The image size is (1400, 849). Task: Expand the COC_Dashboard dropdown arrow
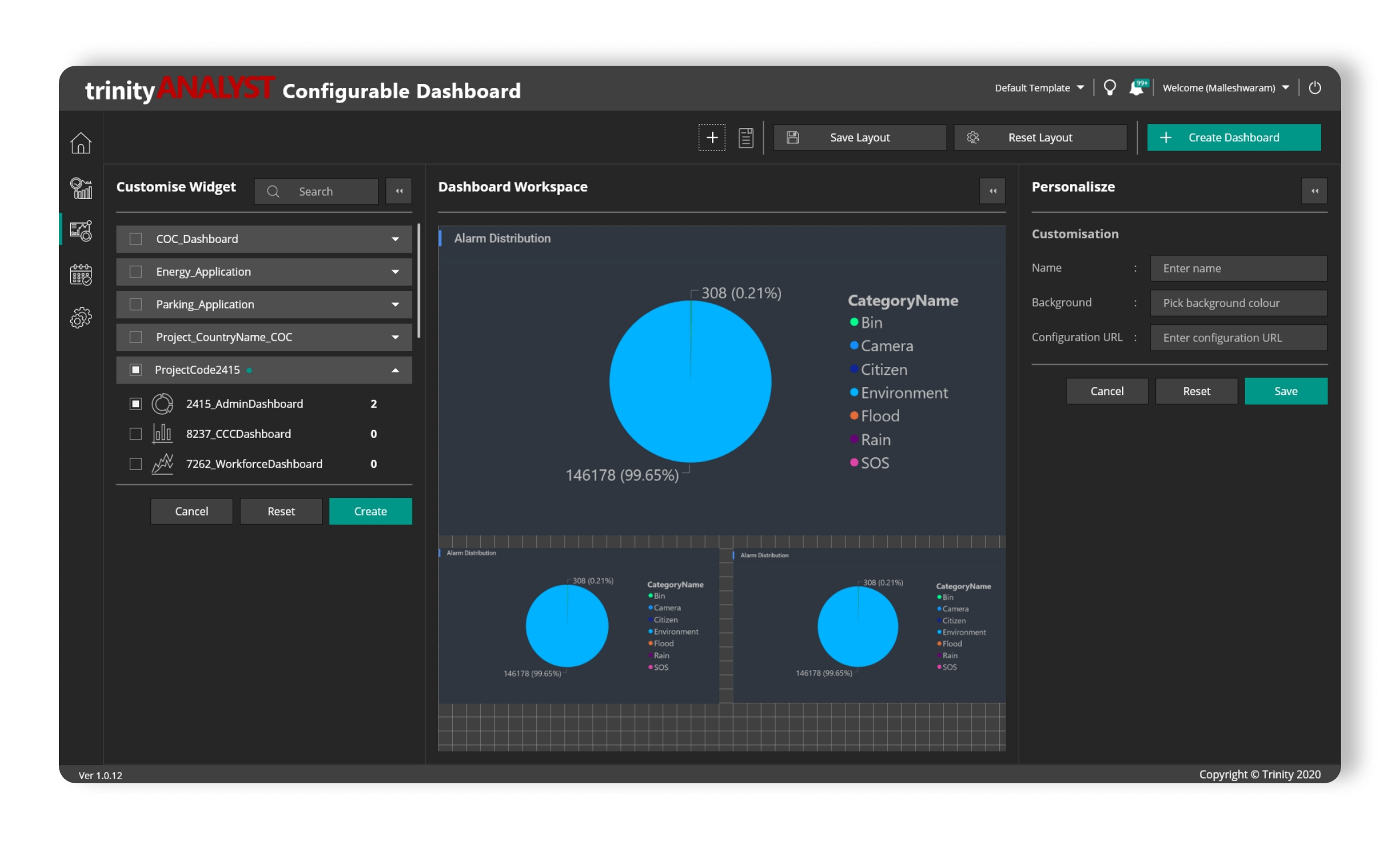[395, 239]
